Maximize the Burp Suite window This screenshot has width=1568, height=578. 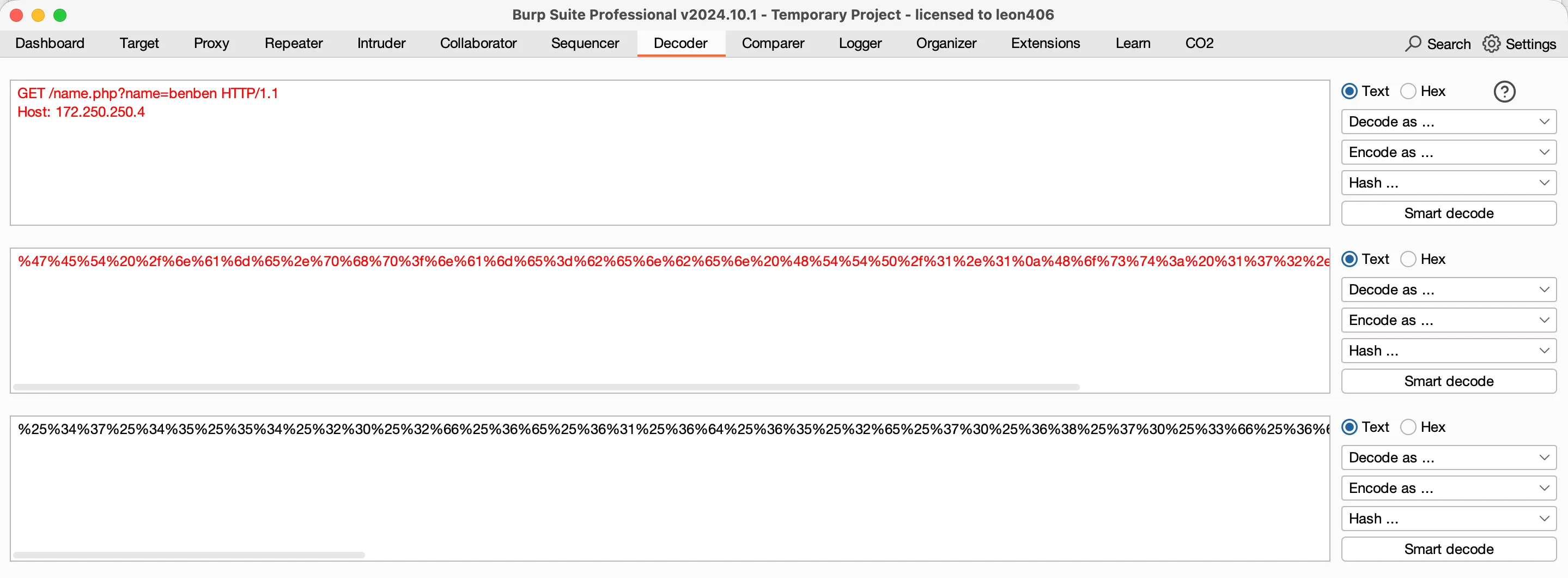(x=59, y=15)
